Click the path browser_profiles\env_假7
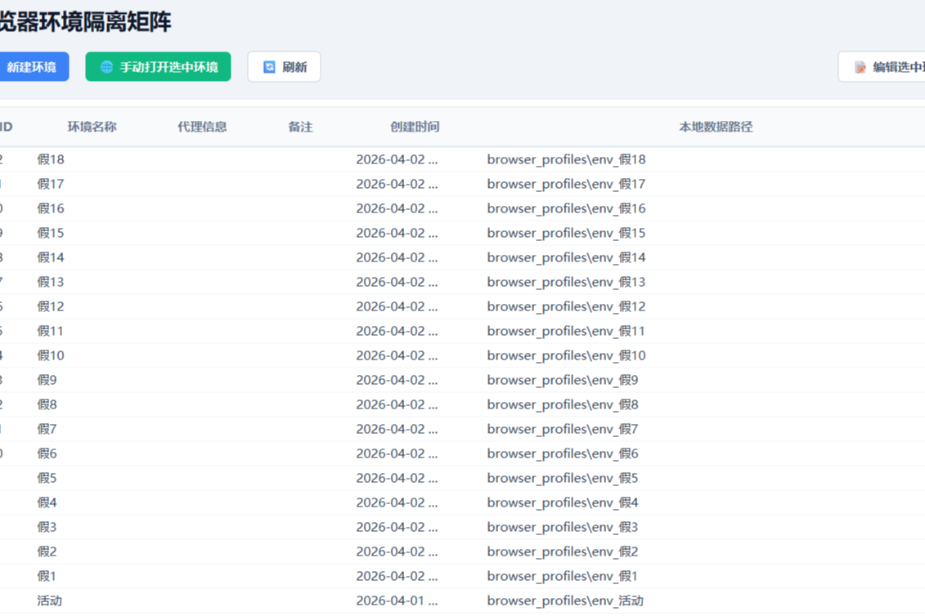925x616 pixels. (563, 429)
